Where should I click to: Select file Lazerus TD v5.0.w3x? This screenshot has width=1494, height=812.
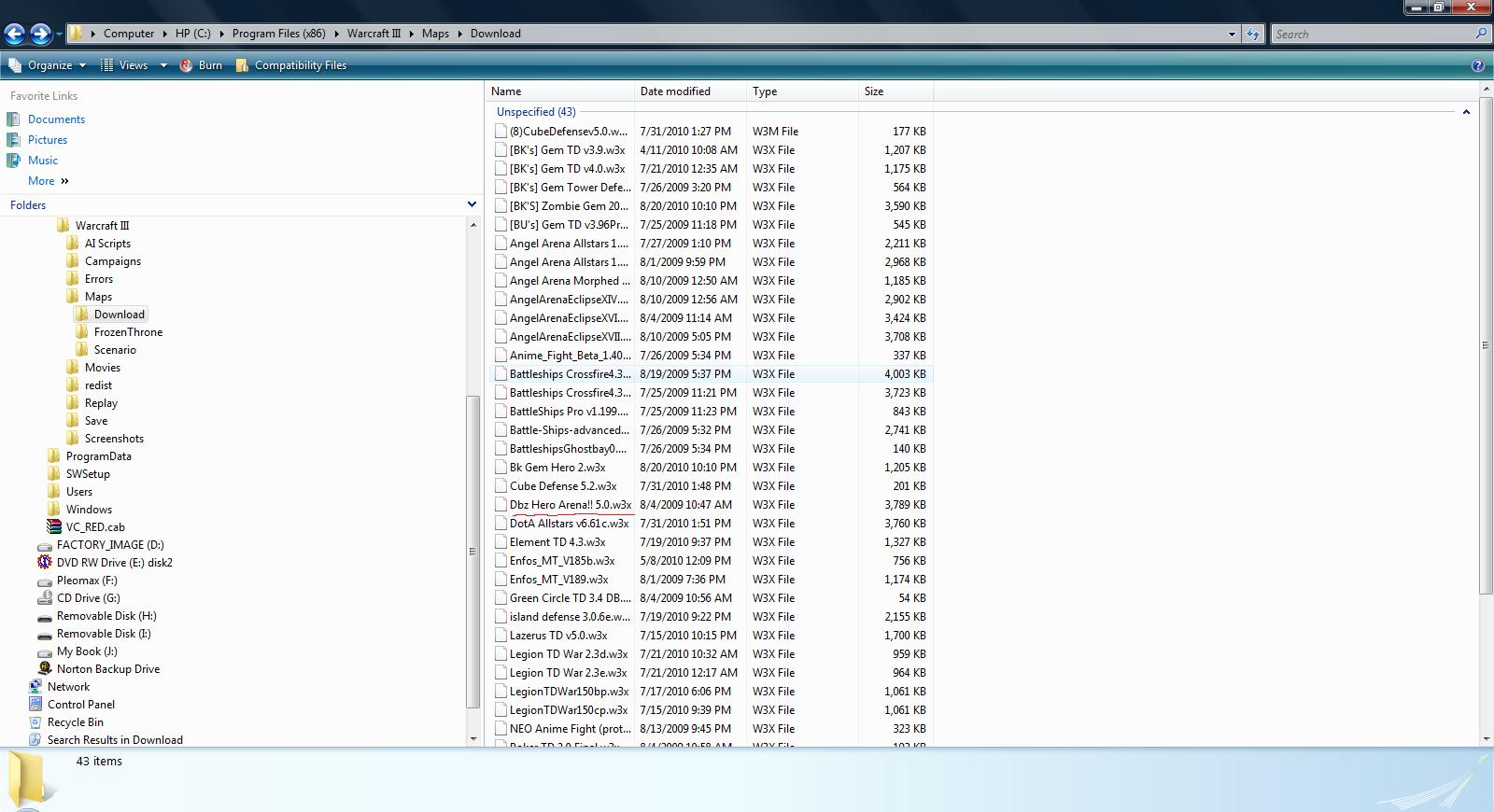[558, 636]
